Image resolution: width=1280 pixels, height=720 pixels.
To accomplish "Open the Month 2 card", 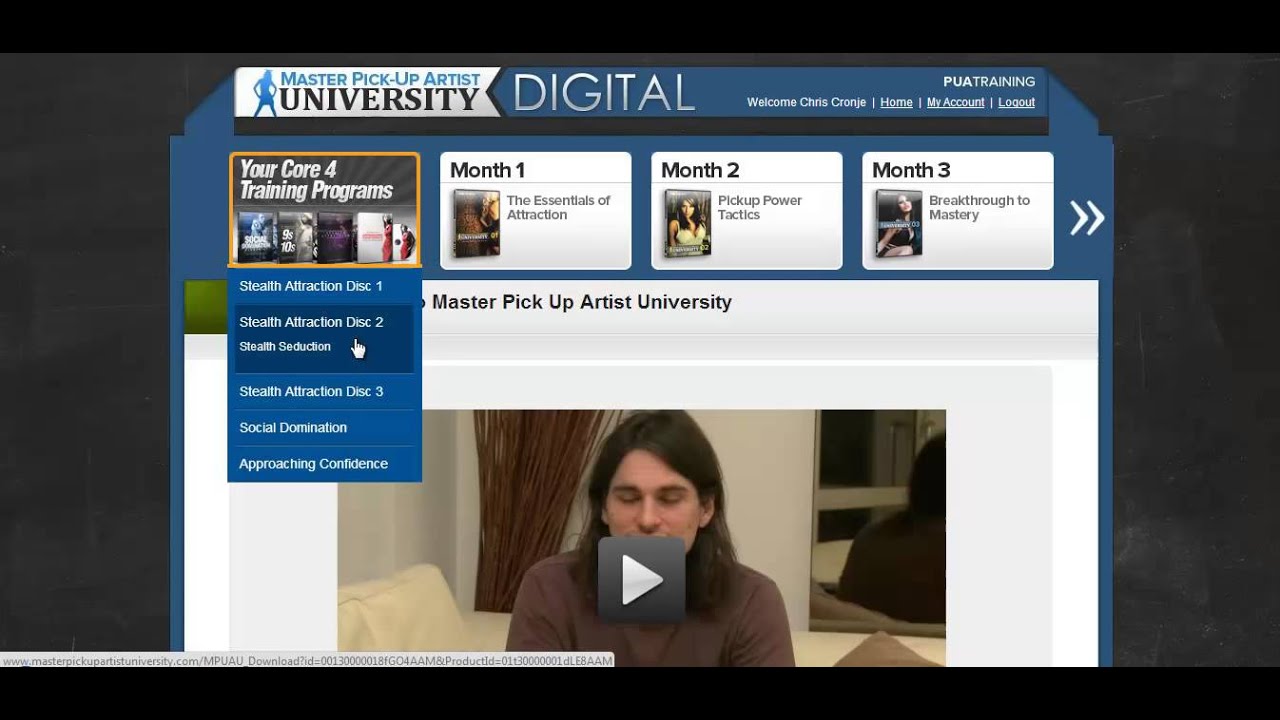I will (747, 211).
